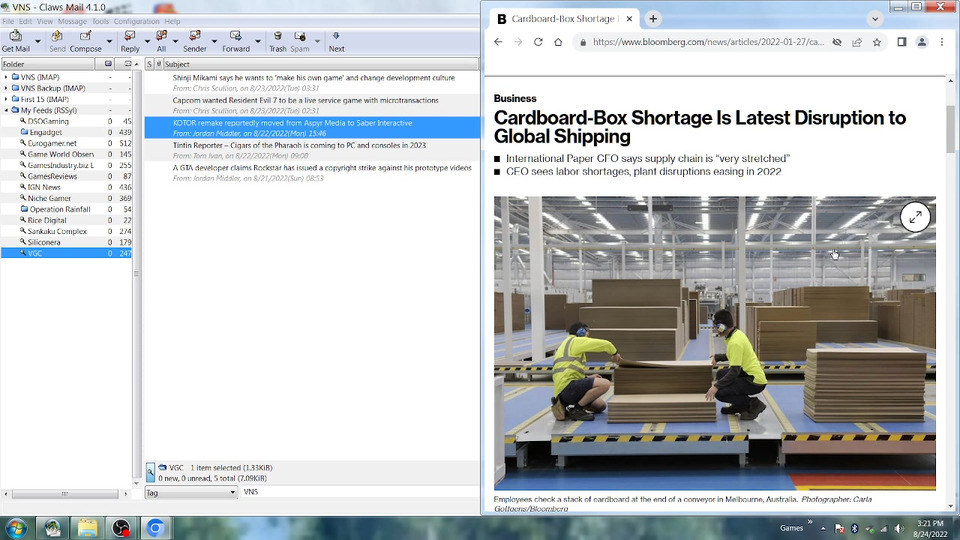Close the Cardboard-Box Shortage tab

[x=629, y=19]
